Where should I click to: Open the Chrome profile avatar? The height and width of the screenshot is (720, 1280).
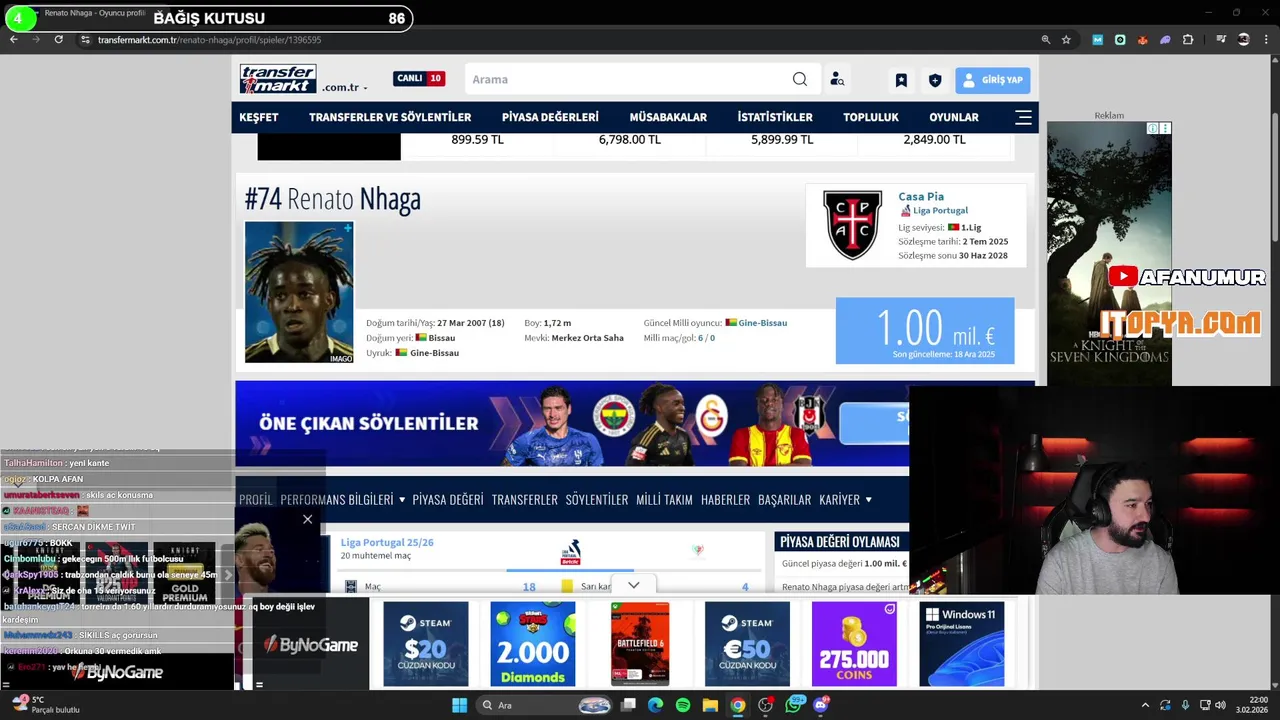pyautogui.click(x=1243, y=40)
